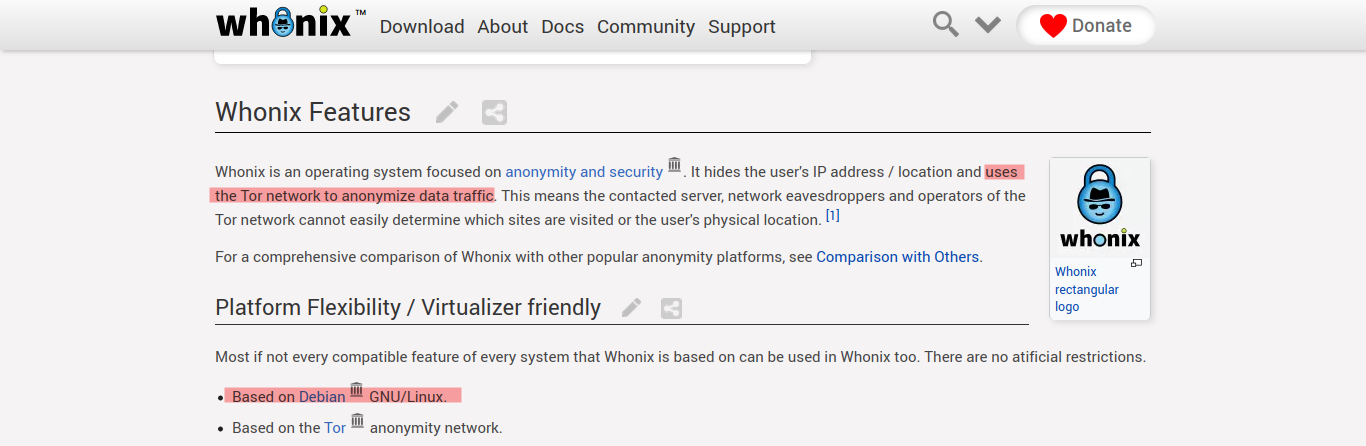The width and height of the screenshot is (1366, 446).
Task: Open the Support menu item
Action: (x=742, y=27)
